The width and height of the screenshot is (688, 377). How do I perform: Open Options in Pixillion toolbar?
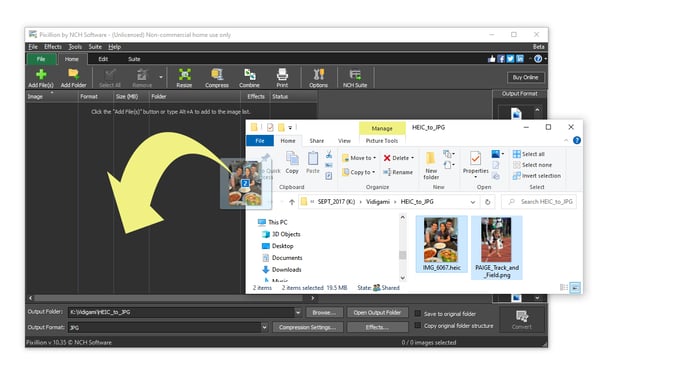tap(319, 78)
